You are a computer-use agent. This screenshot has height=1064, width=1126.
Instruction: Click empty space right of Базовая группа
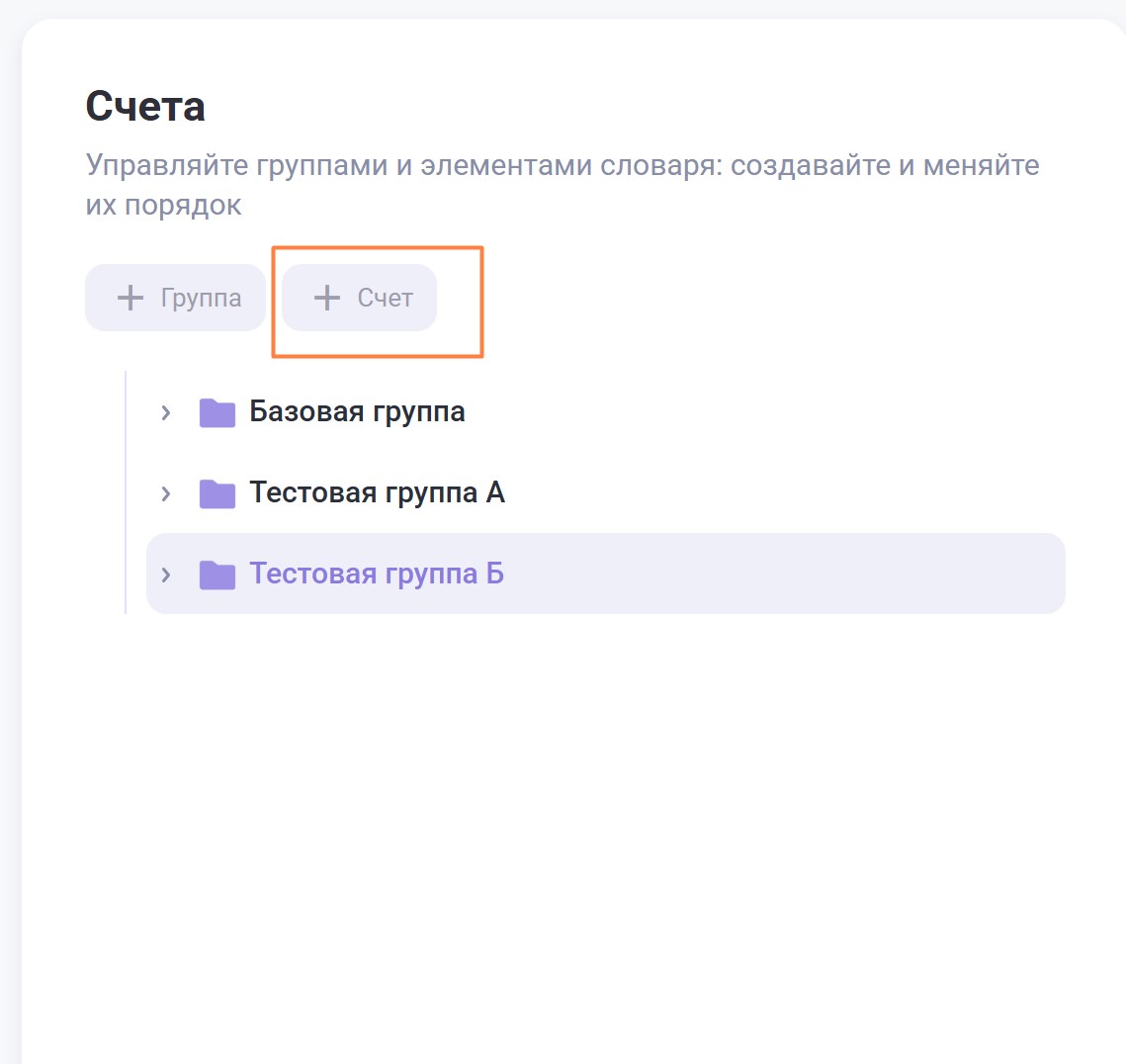pyautogui.click(x=771, y=411)
